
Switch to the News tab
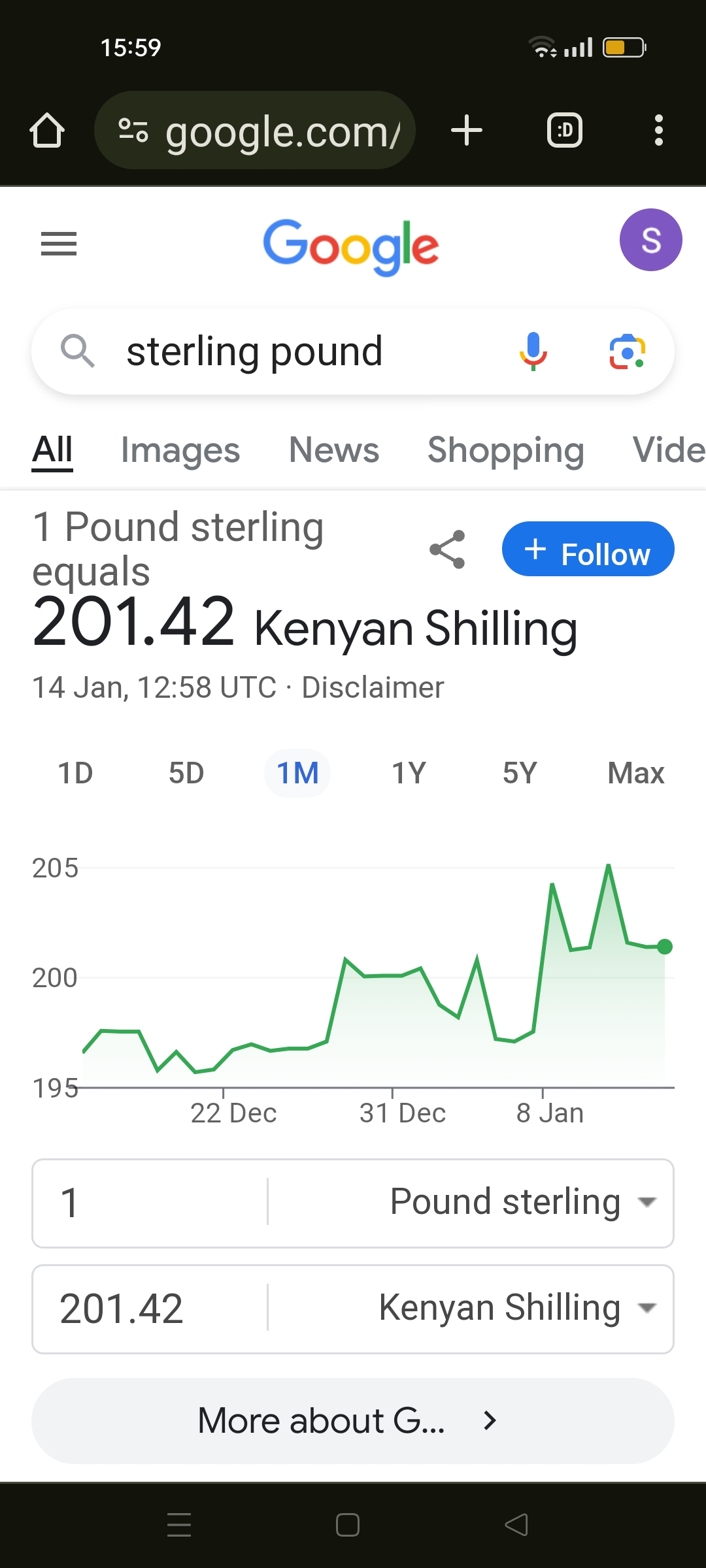tap(334, 450)
